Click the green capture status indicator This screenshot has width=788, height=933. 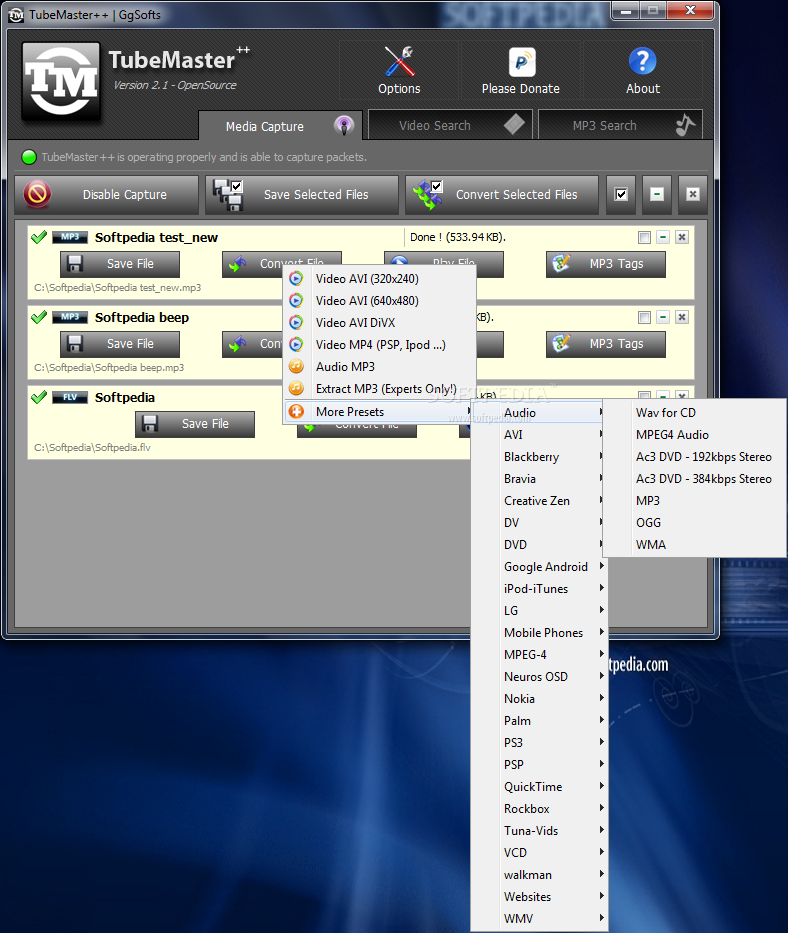pyautogui.click(x=29, y=157)
